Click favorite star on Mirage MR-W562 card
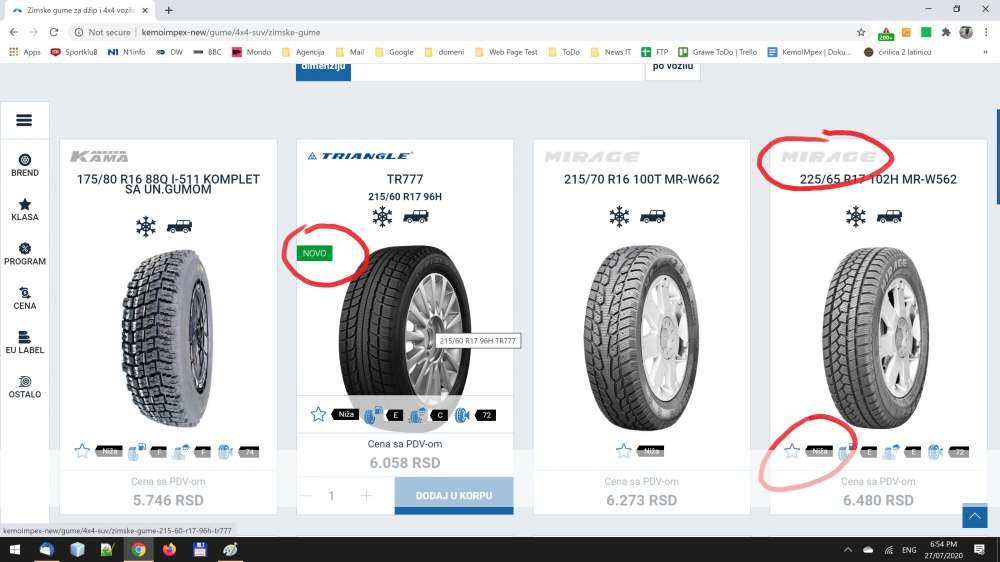The image size is (1000, 562). [x=792, y=451]
